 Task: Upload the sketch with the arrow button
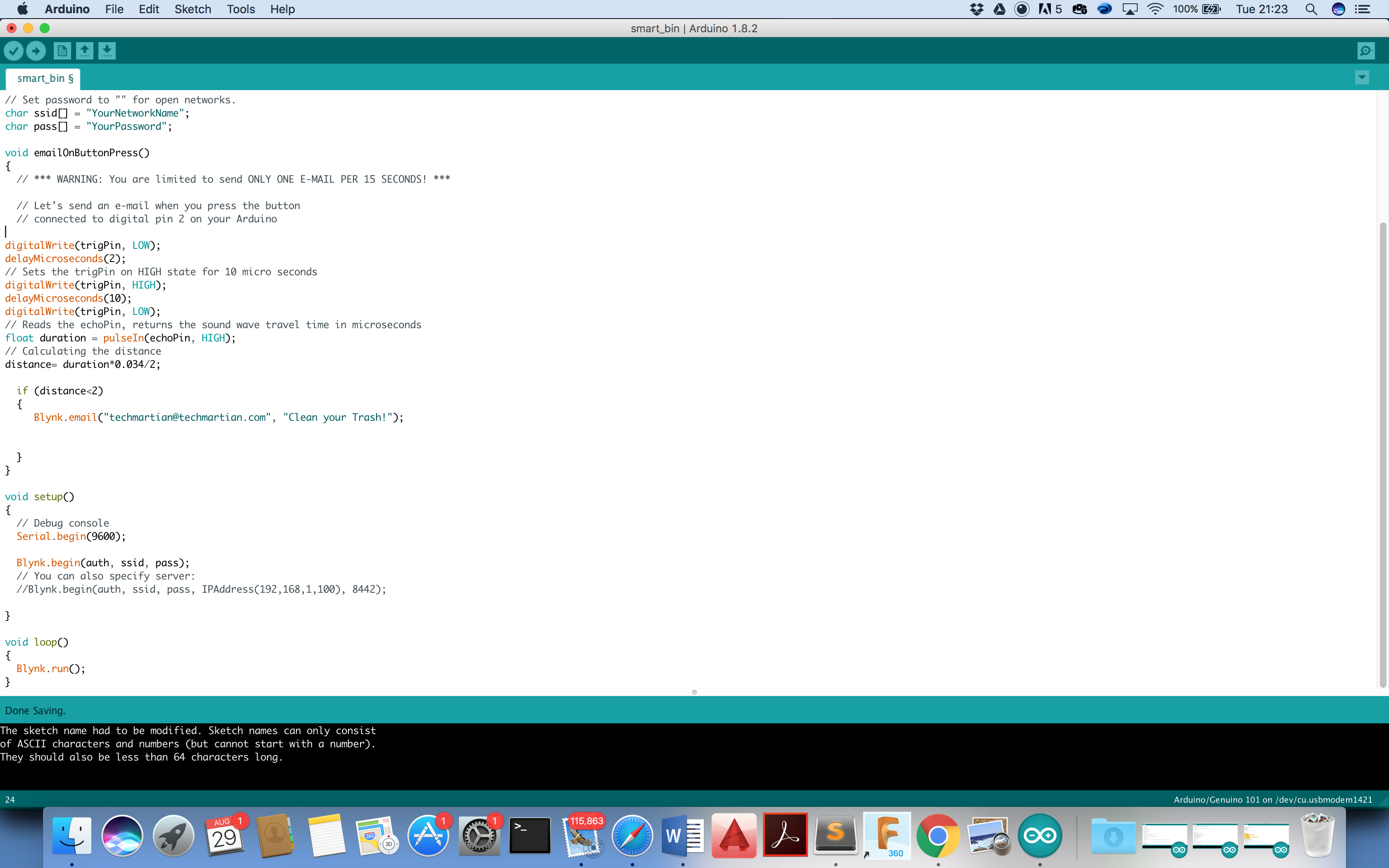click(x=36, y=51)
